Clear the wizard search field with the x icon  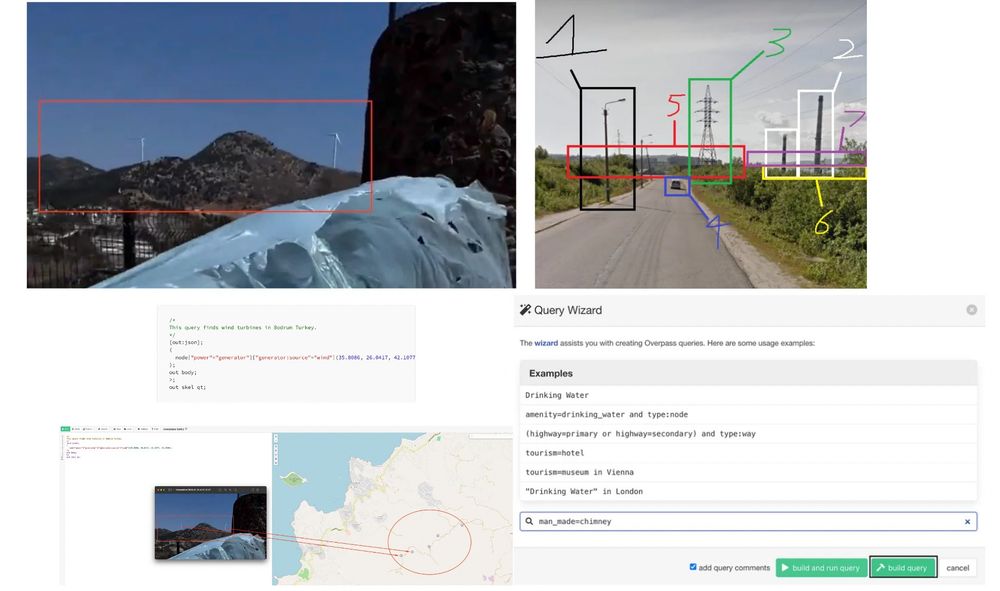coord(967,522)
